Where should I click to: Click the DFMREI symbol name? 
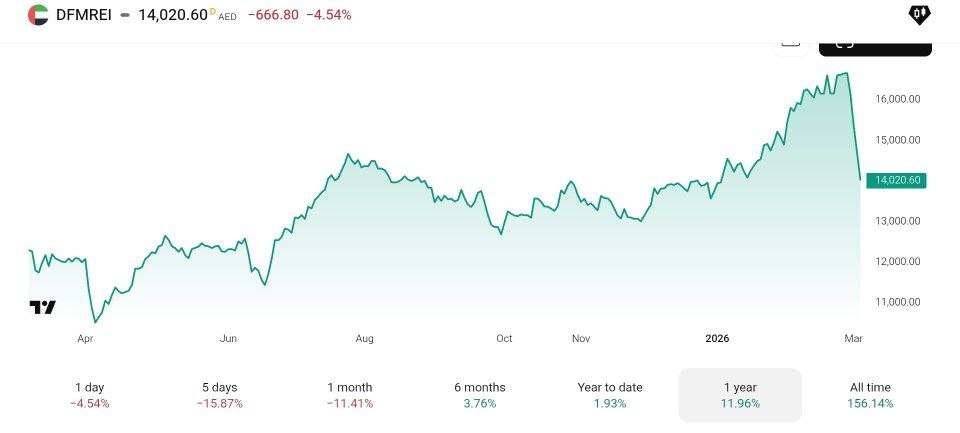click(84, 15)
